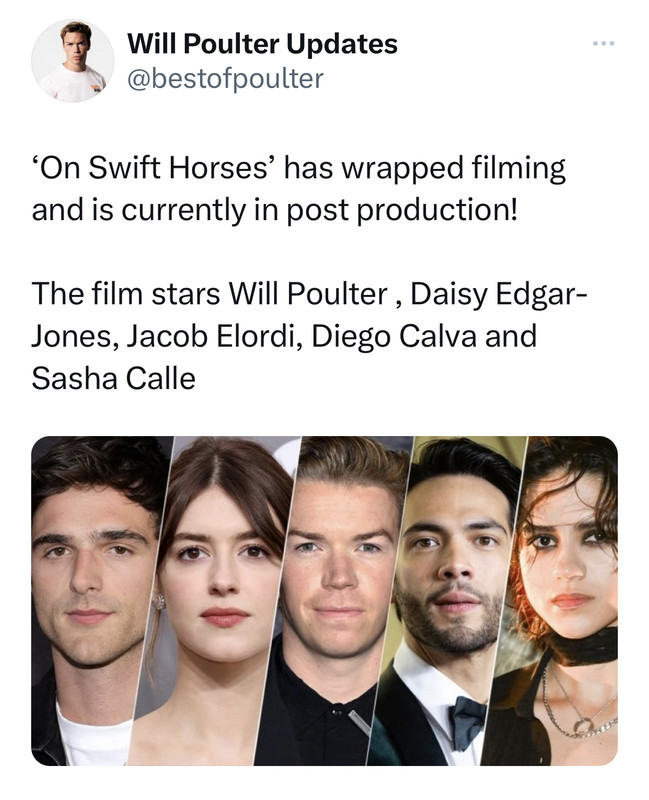This screenshot has width=649, height=800.
Task: Select the 'On Swift Horses' title text
Action: (x=154, y=168)
